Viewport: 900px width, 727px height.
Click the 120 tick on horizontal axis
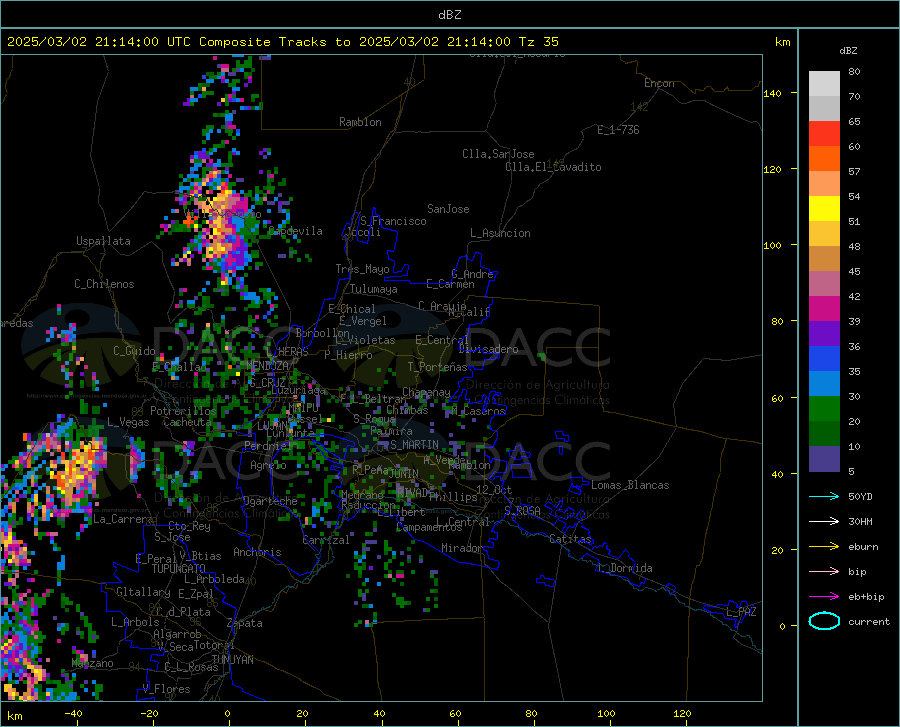coord(682,714)
